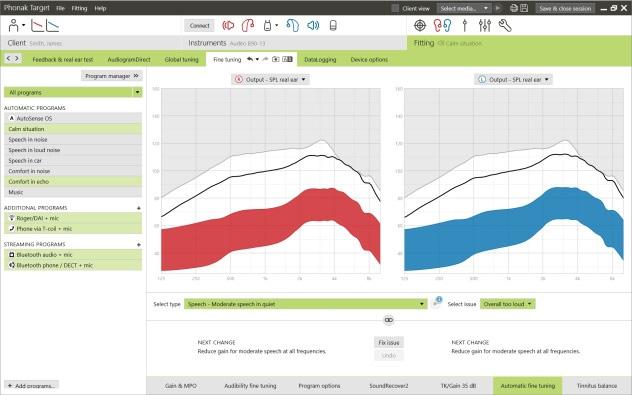
Task: Open the wrench device options icon
Action: point(505,25)
